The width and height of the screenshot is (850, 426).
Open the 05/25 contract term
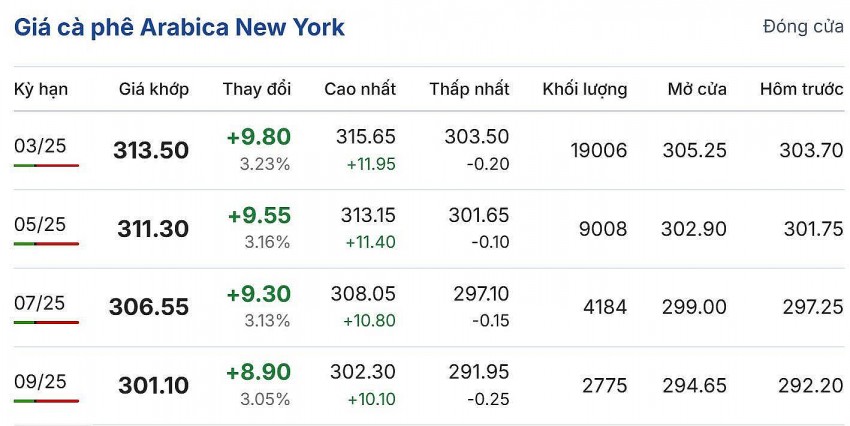[40, 224]
